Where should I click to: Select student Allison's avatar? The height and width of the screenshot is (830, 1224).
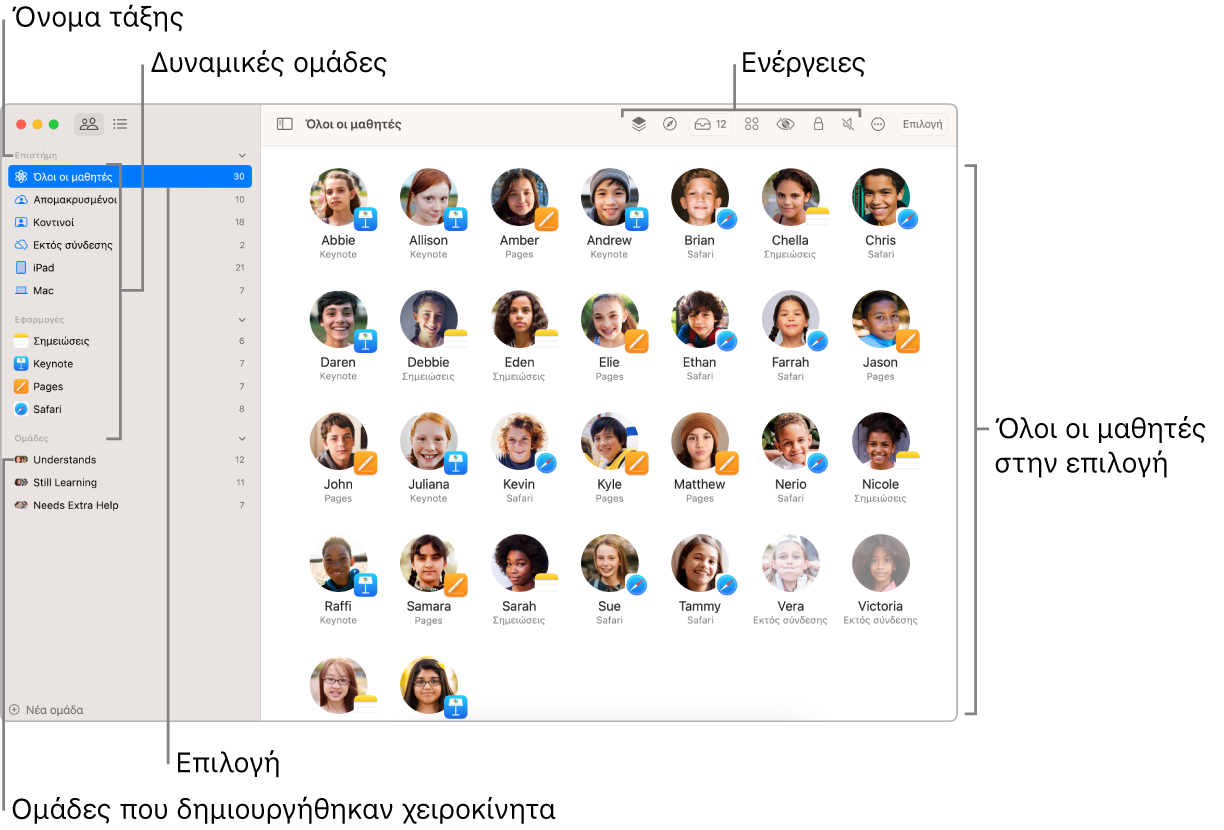point(429,197)
